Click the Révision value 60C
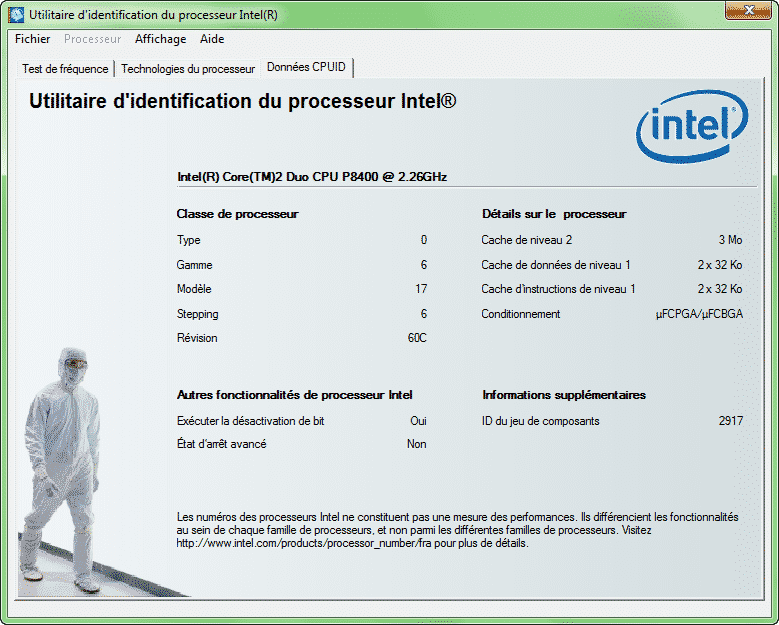The width and height of the screenshot is (779, 625). tap(416, 338)
